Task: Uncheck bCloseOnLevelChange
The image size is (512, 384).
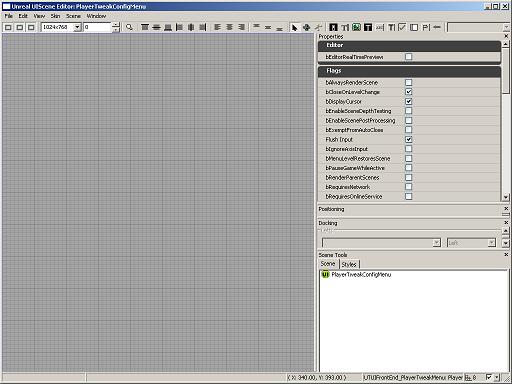Action: [x=408, y=92]
